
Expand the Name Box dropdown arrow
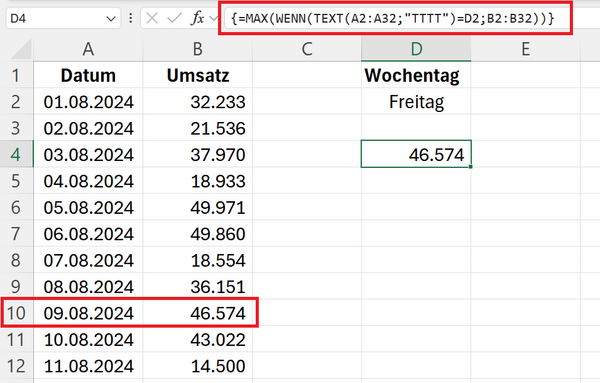(111, 18)
